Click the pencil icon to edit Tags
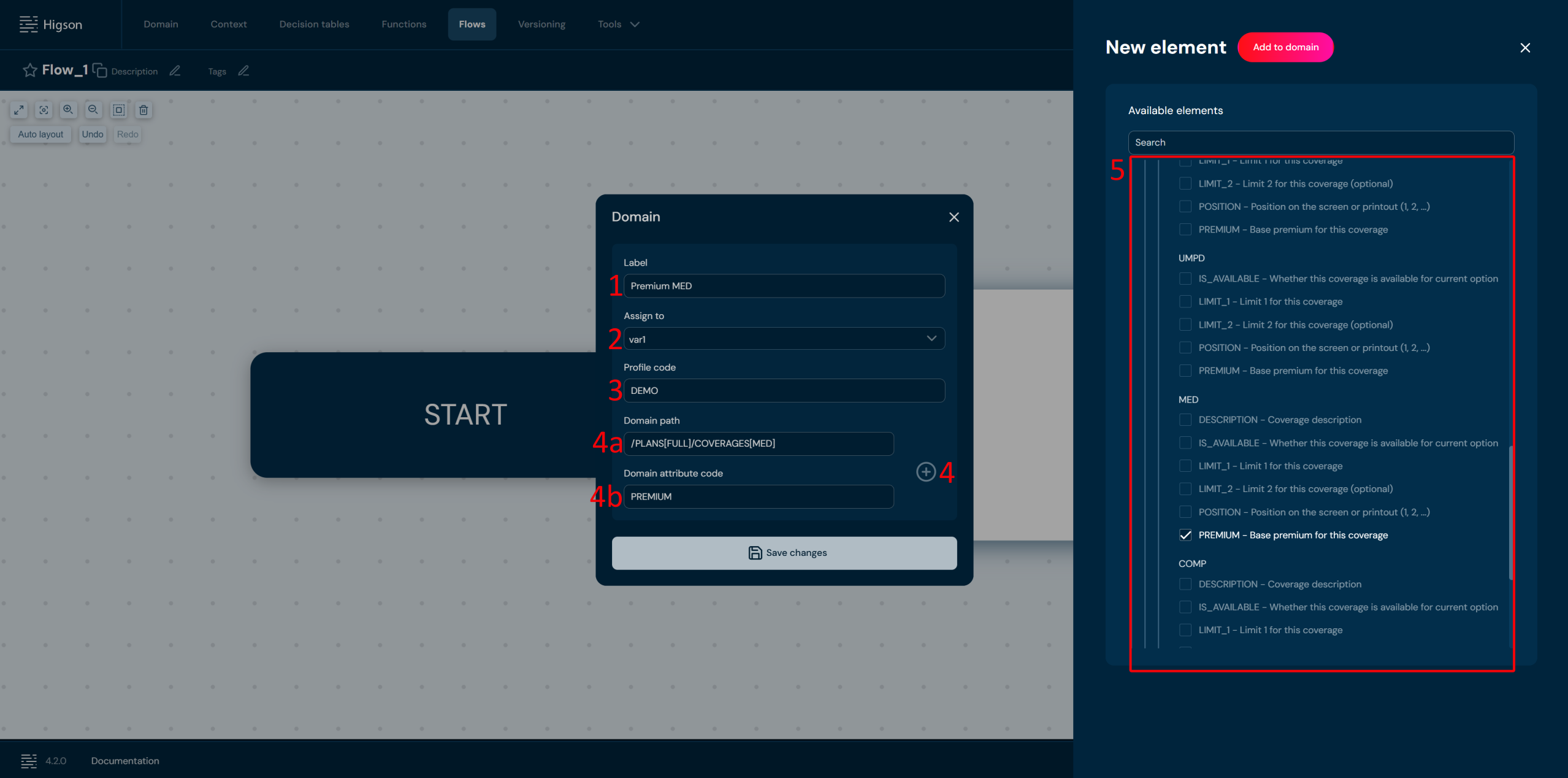 click(243, 71)
